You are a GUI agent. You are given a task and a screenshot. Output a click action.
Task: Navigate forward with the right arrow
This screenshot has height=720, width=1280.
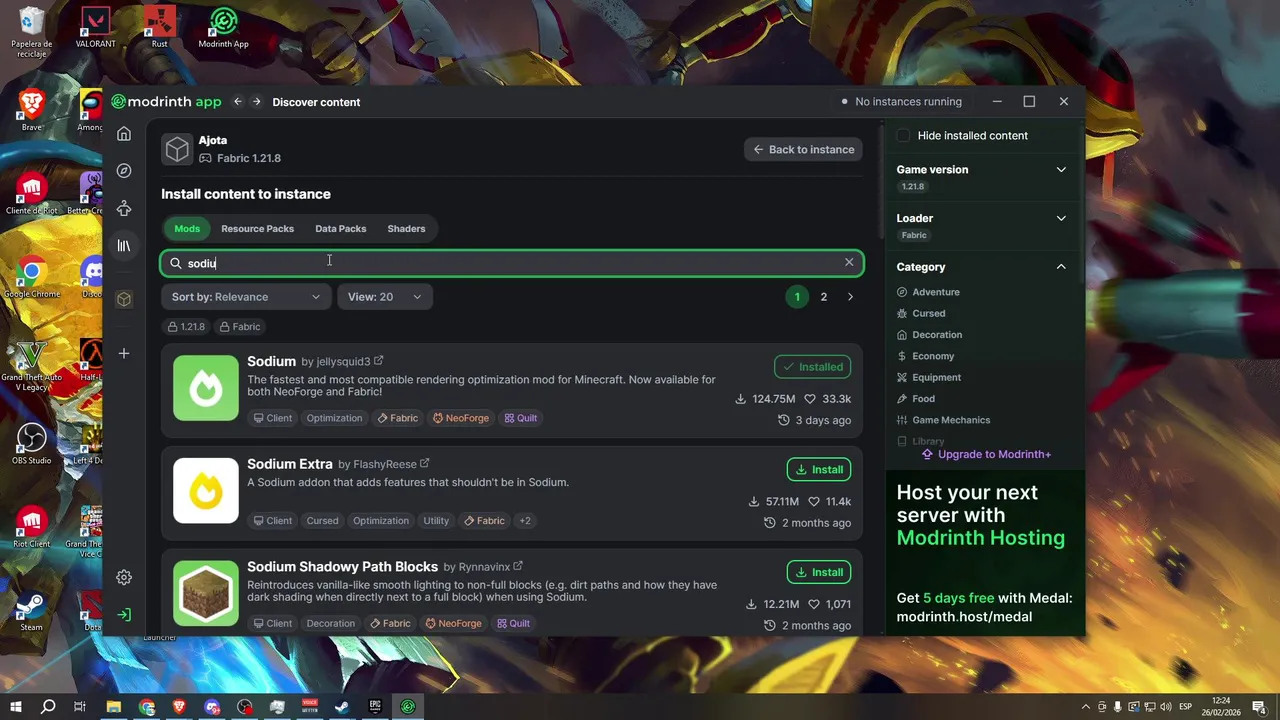256,102
